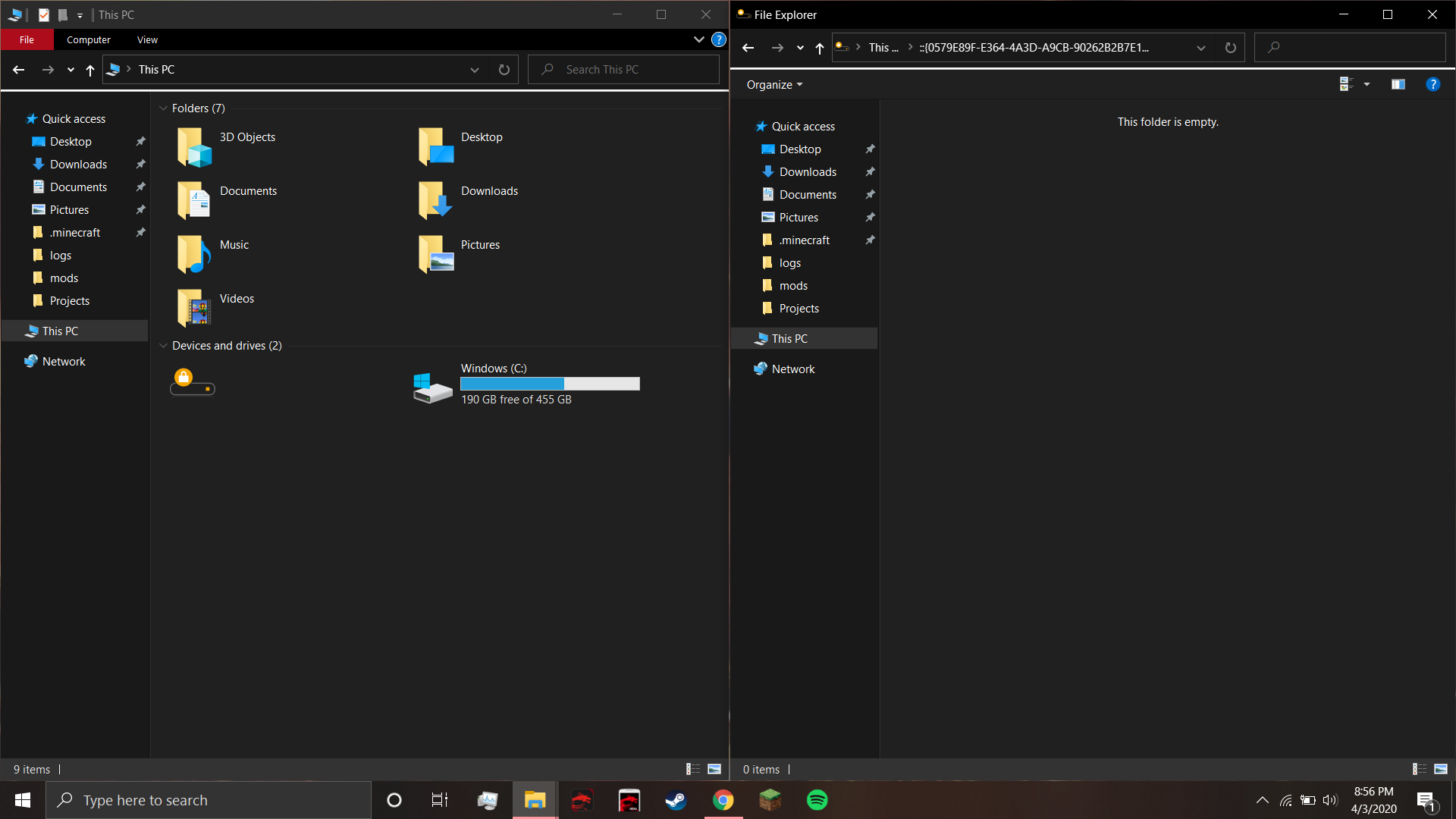The width and height of the screenshot is (1456, 819).
Task: Select the locked removable drive icon
Action: tap(193, 382)
